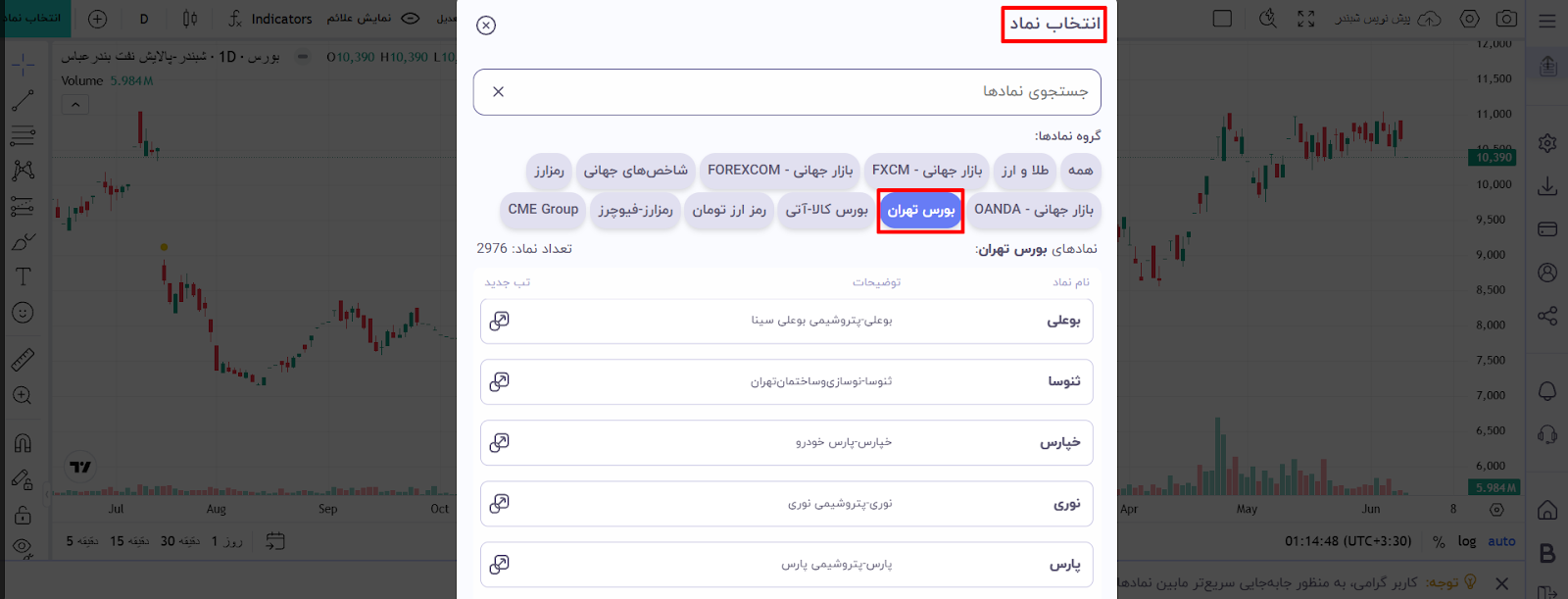Select CME Group symbol group

tap(544, 210)
